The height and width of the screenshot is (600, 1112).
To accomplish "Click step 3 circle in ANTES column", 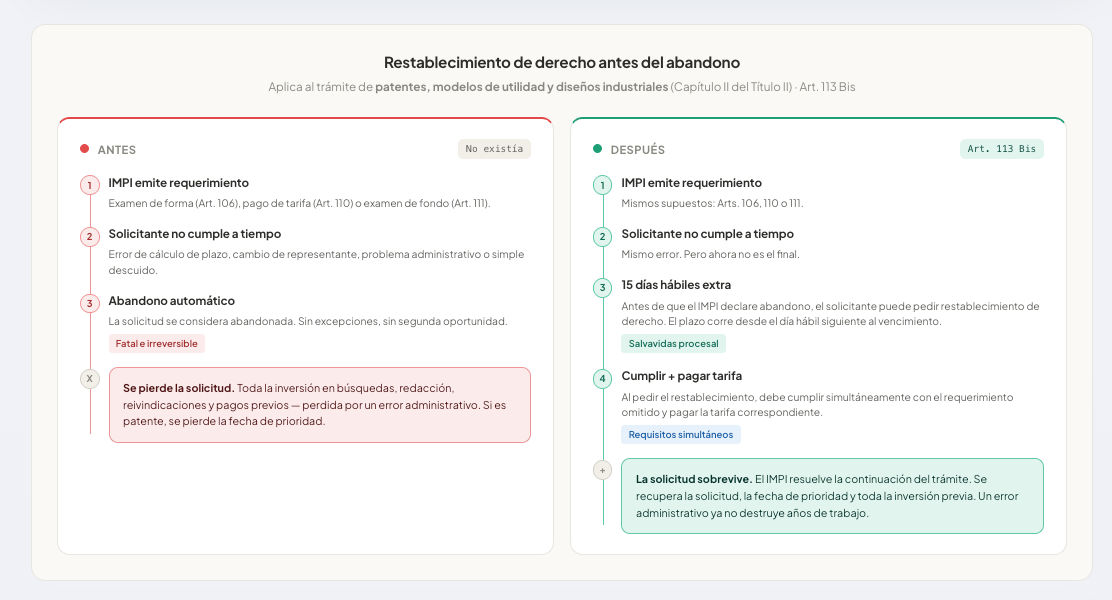I will 89,304.
